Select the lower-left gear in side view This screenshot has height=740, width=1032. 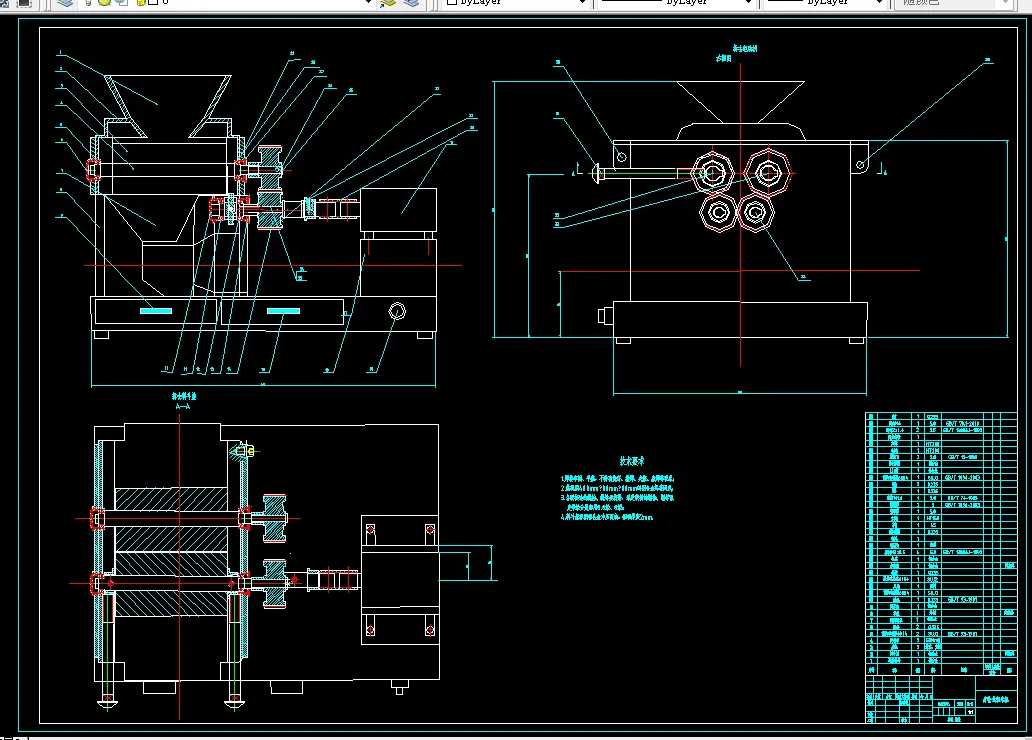pyautogui.click(x=717, y=213)
